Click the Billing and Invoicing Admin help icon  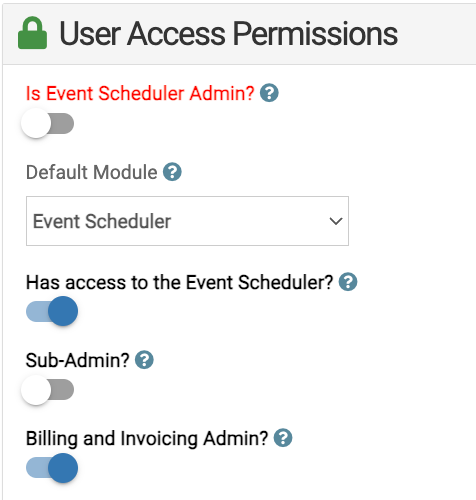[283, 438]
